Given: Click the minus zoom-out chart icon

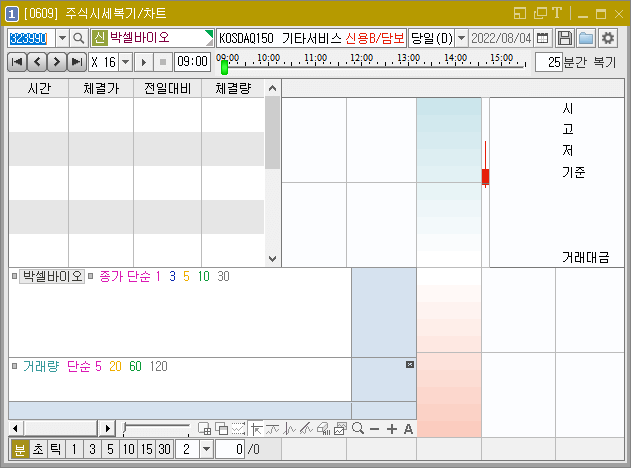Looking at the screenshot, I should pos(375,429).
